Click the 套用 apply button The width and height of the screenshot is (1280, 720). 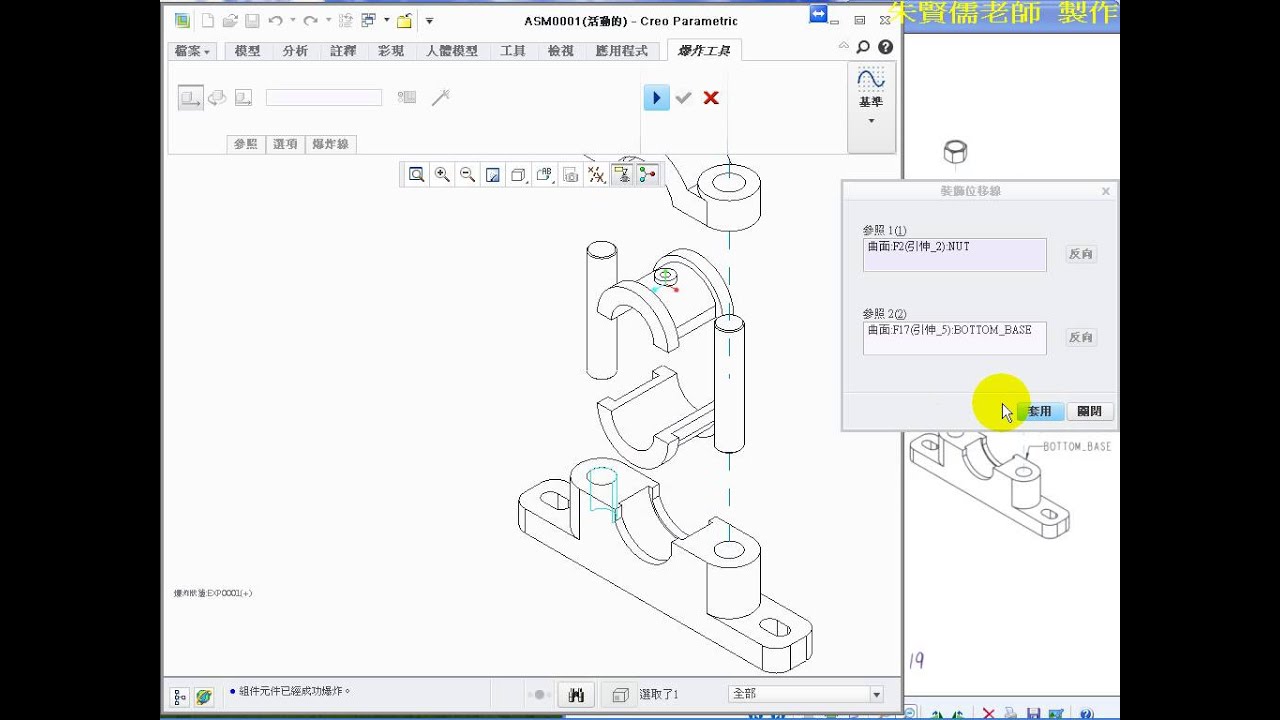[x=1038, y=411]
